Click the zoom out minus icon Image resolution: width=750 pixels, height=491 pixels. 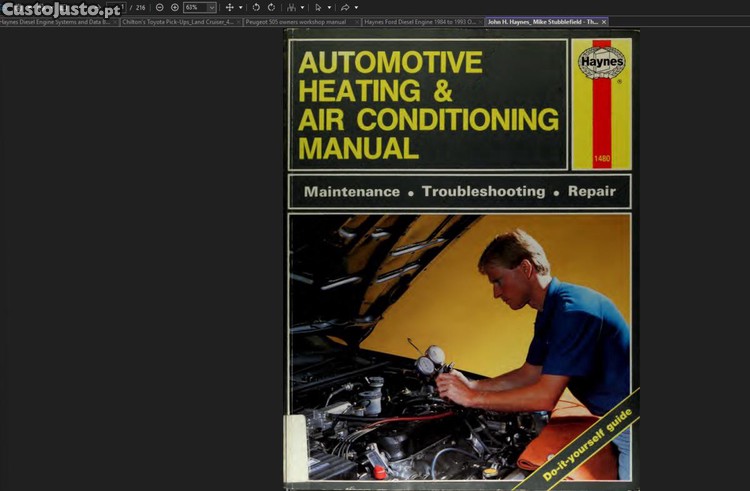[x=160, y=7]
